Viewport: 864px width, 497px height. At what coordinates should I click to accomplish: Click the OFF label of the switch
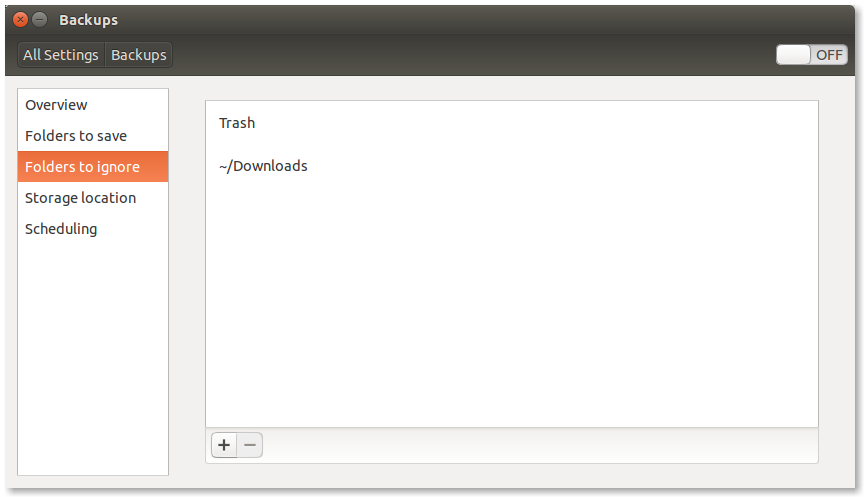[x=829, y=55]
